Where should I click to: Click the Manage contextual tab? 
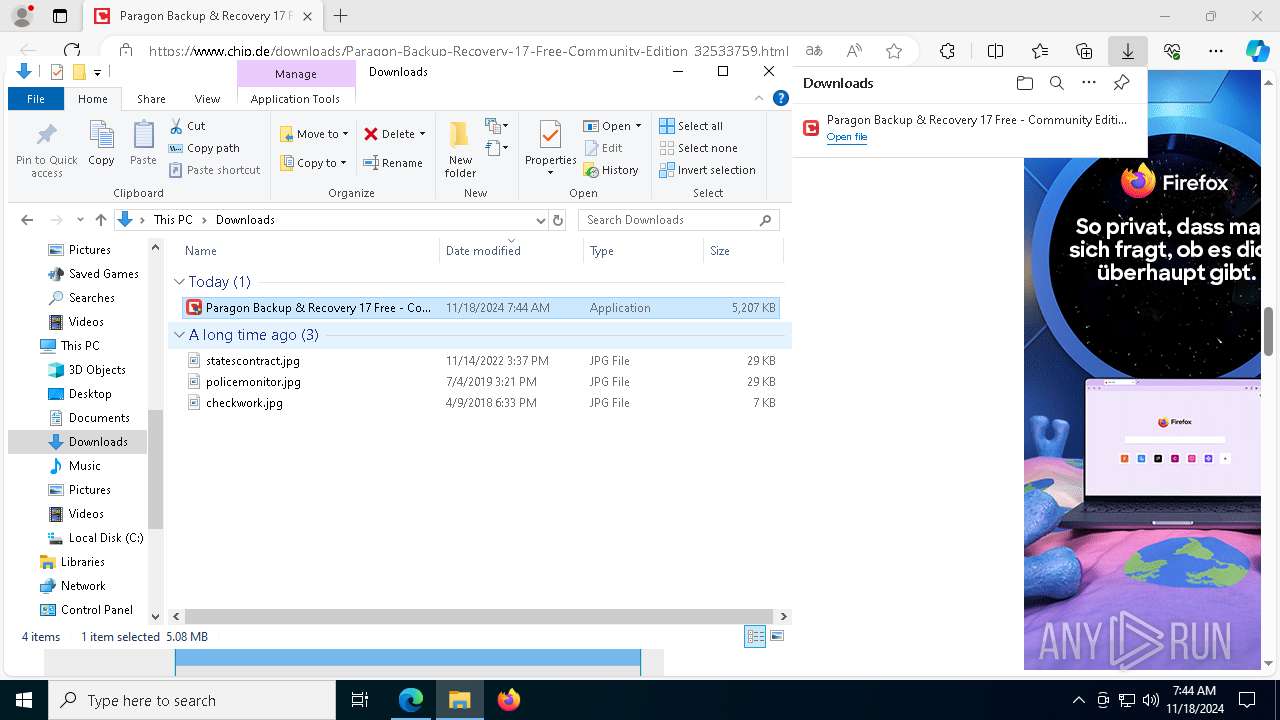point(296,74)
